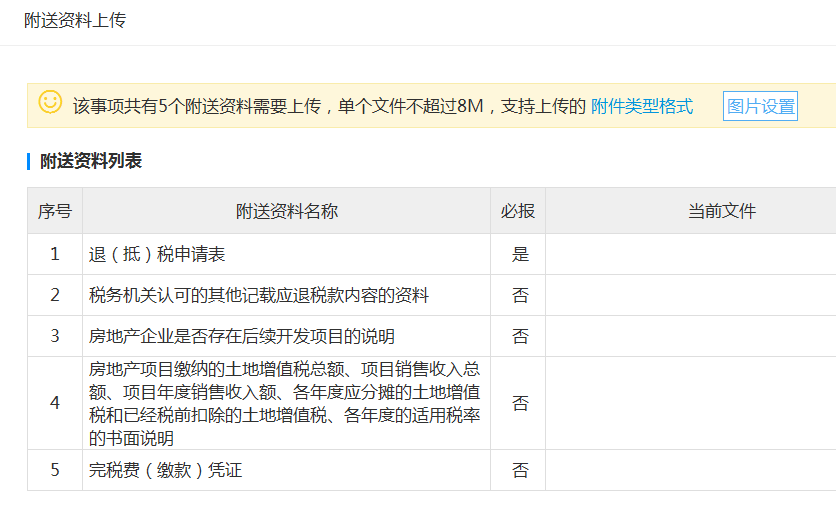The image size is (836, 517).
Task: Click current file cell for row 3
Action: 690,336
